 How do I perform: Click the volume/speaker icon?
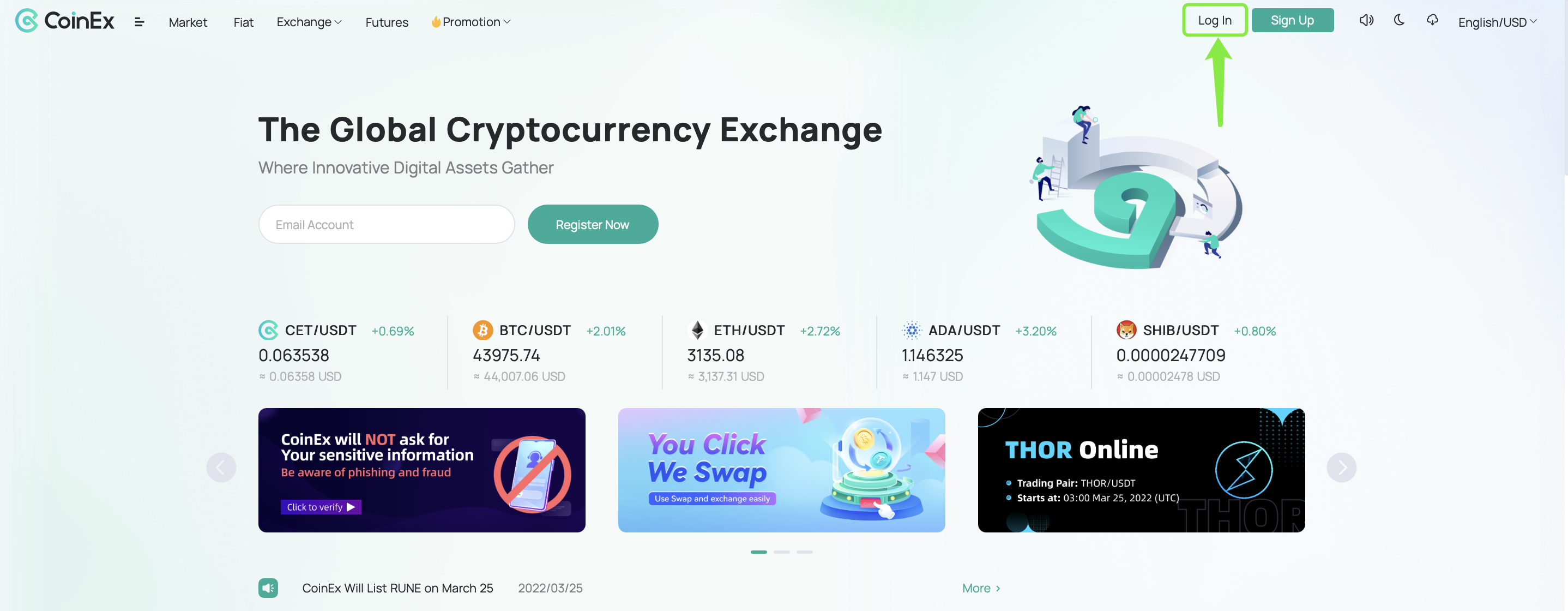pos(1366,20)
